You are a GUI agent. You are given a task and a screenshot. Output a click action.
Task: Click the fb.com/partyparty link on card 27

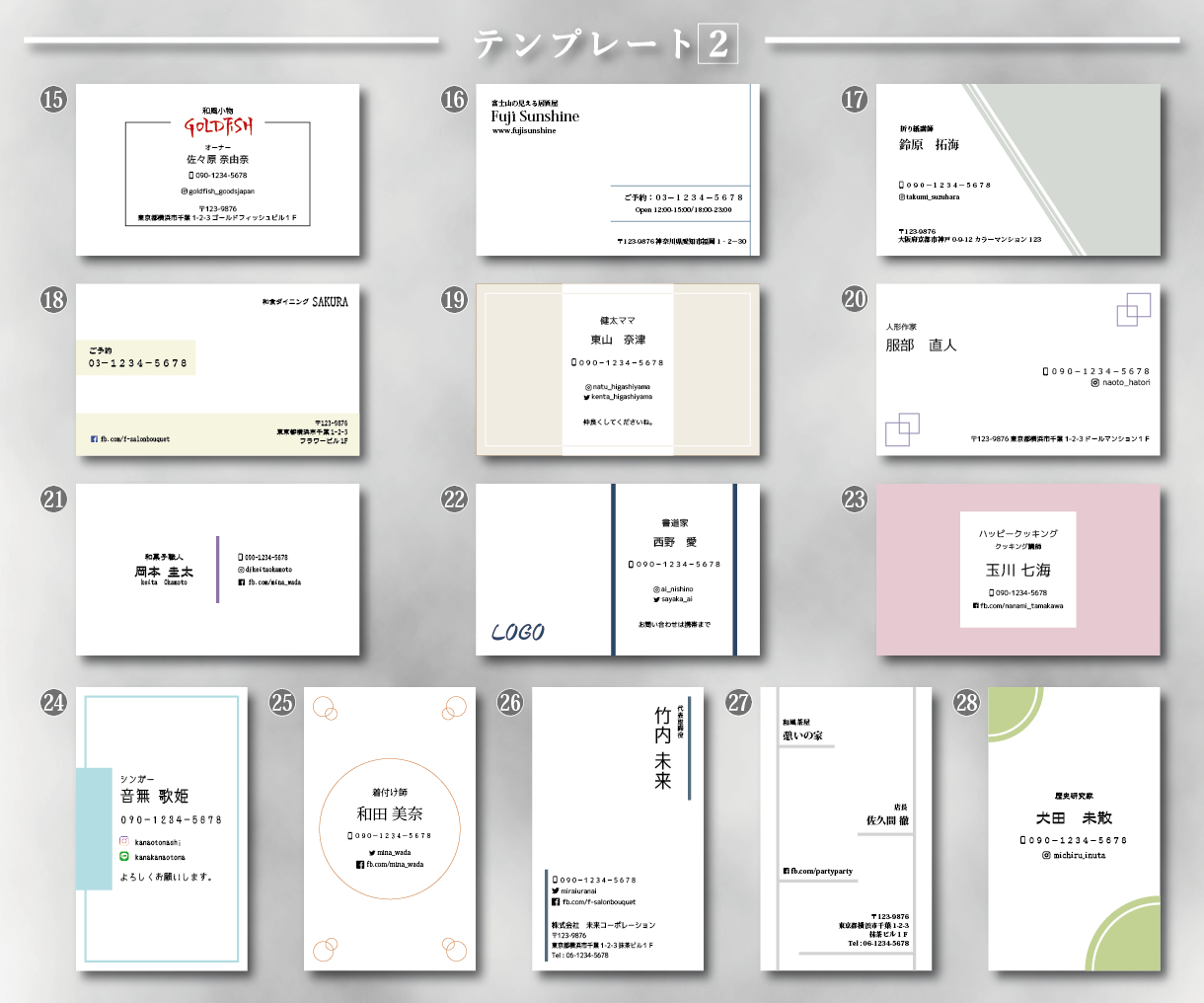click(817, 872)
